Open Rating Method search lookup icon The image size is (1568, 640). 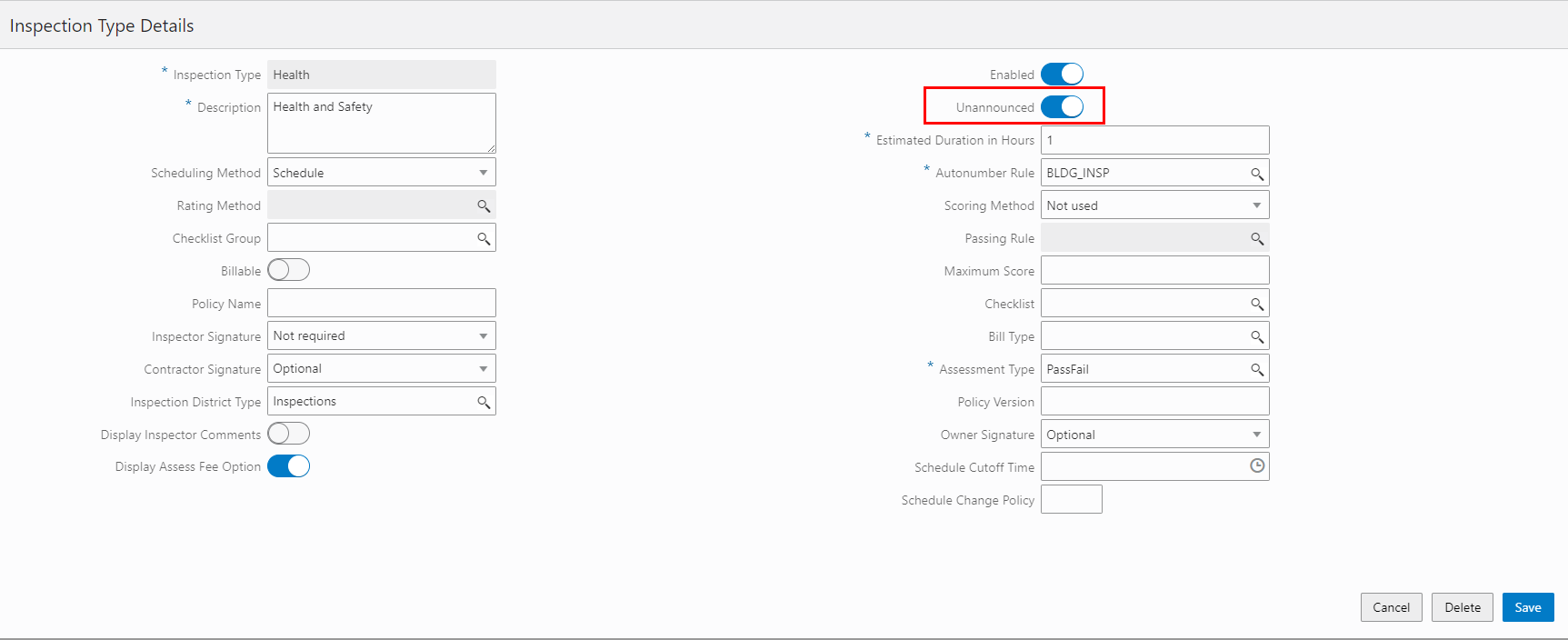click(484, 206)
